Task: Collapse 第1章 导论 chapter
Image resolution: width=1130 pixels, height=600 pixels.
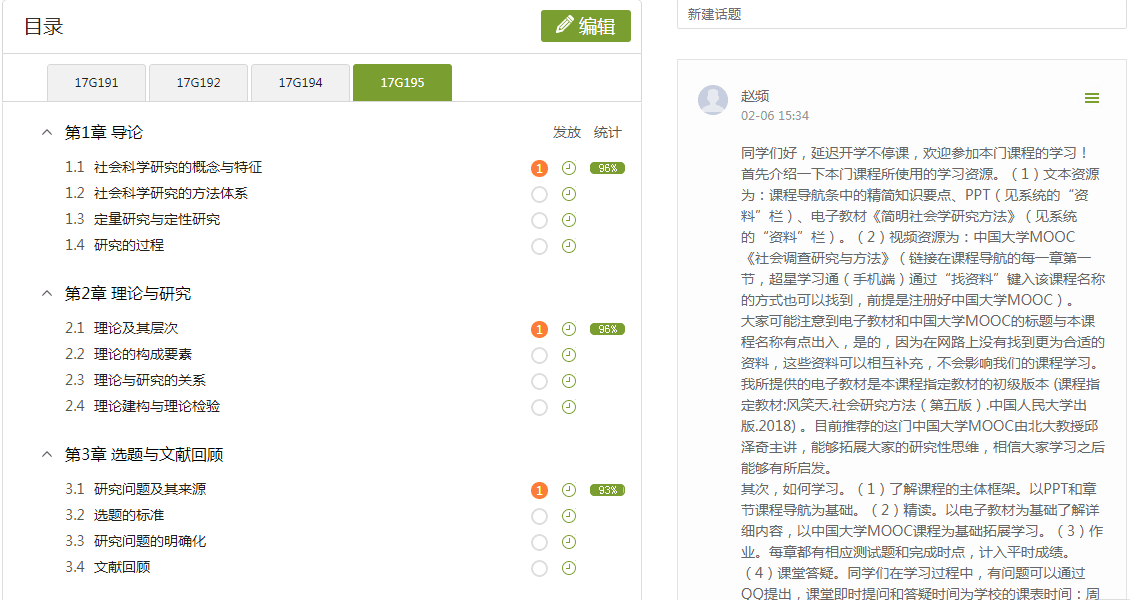Action: 46,132
